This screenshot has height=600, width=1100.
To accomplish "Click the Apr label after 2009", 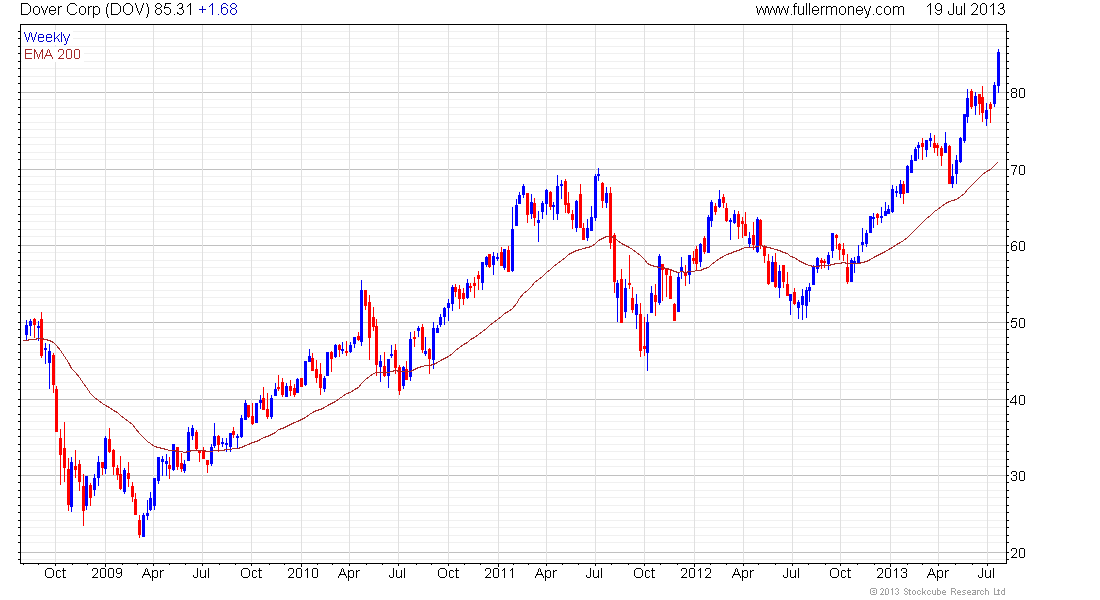I will pyautogui.click(x=153, y=573).
